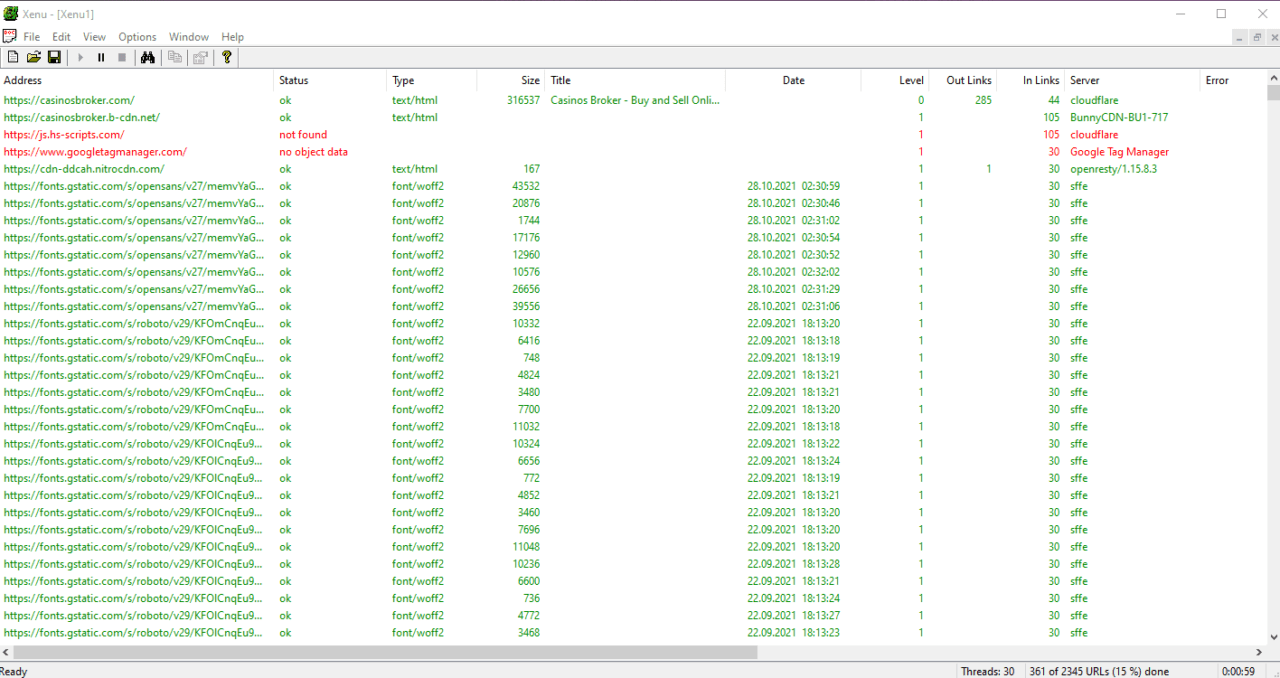Sort list by the Status column header
Screen dimensions: 1280x678
293,80
